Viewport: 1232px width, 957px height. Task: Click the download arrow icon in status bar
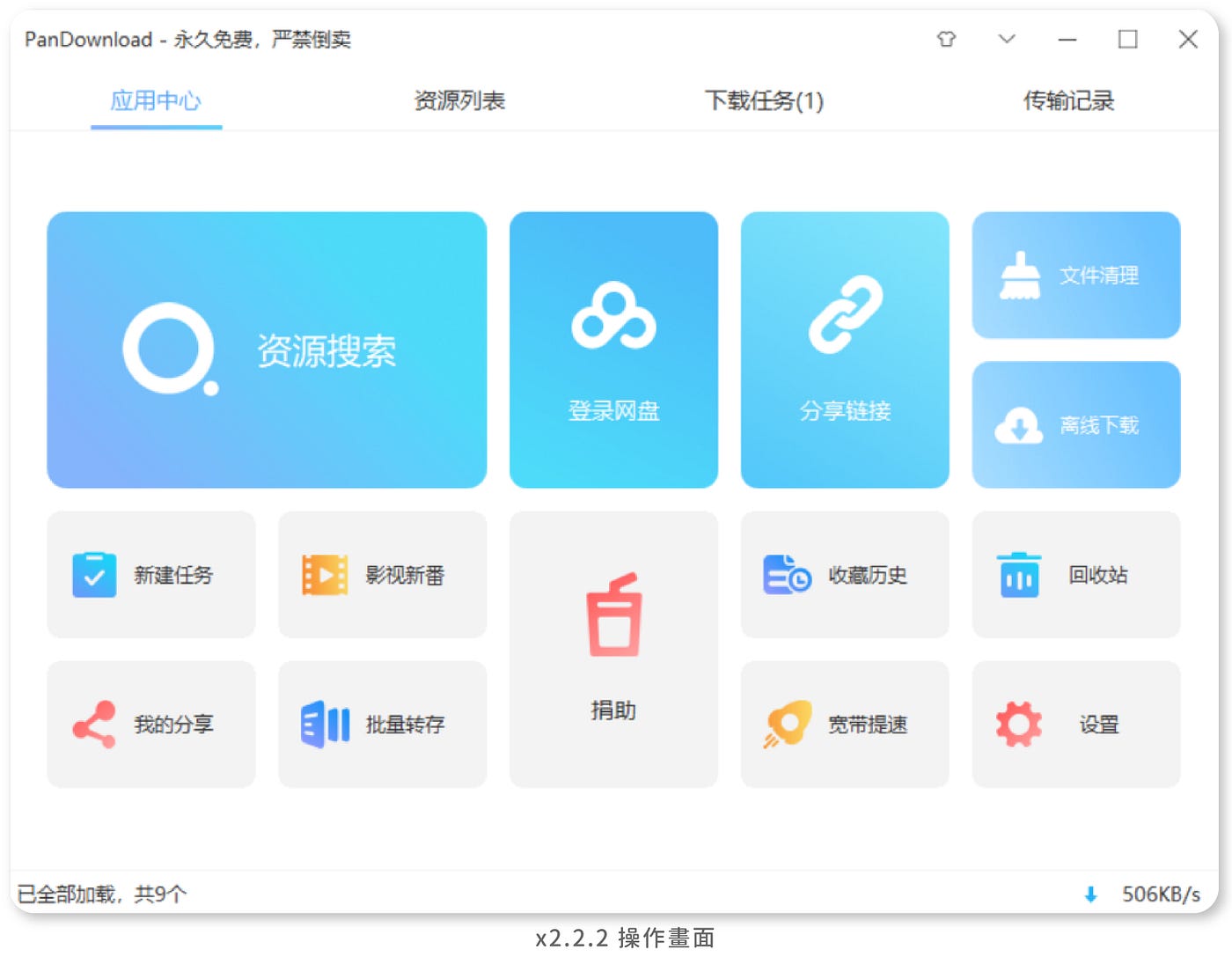pyautogui.click(x=1090, y=894)
